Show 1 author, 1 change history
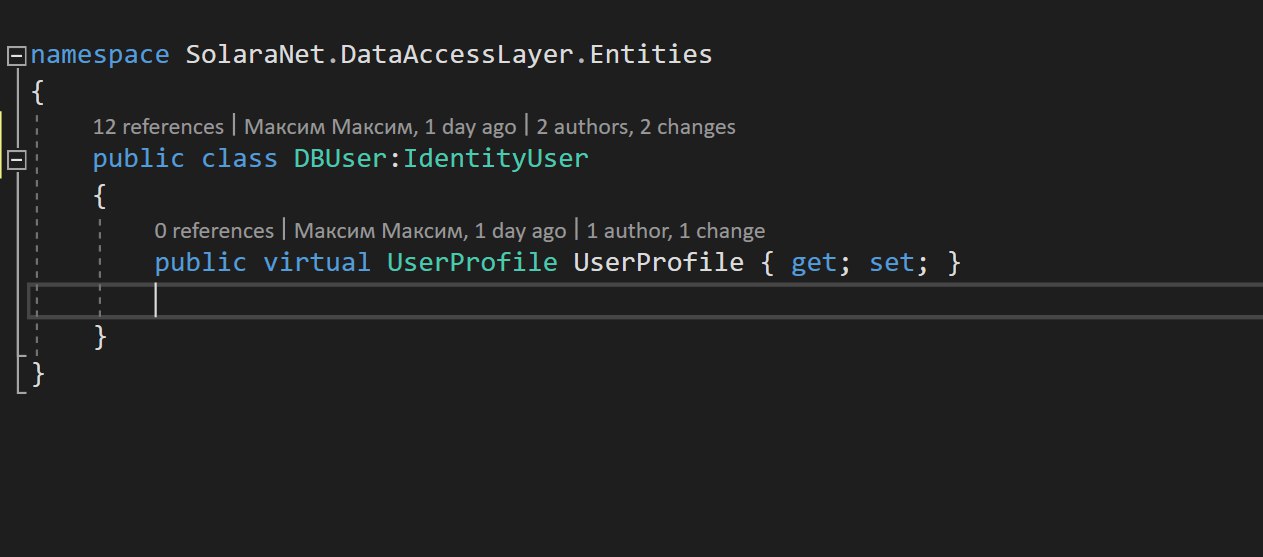This screenshot has width=1263, height=557. [x=676, y=231]
